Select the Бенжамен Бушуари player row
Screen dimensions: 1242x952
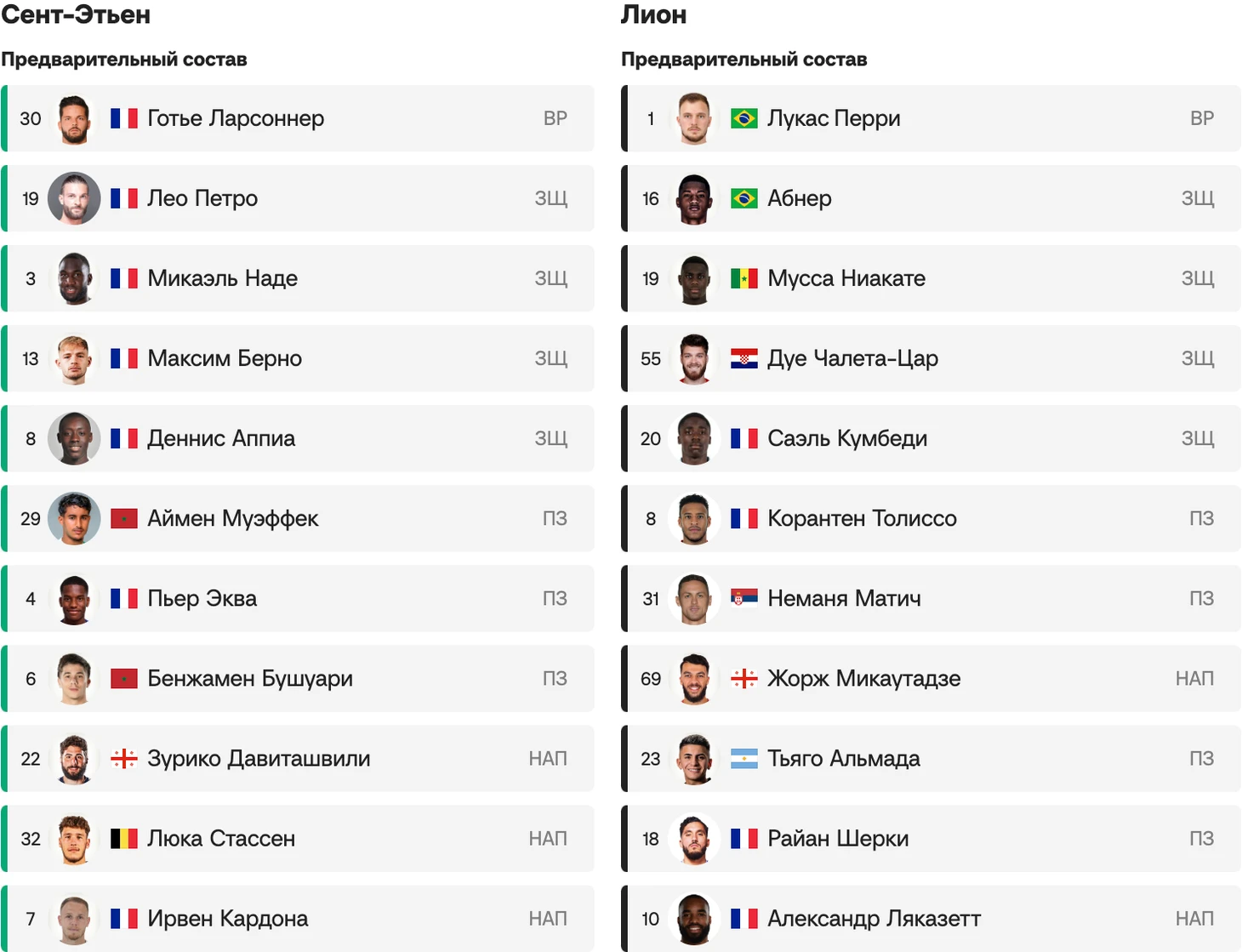pos(298,678)
